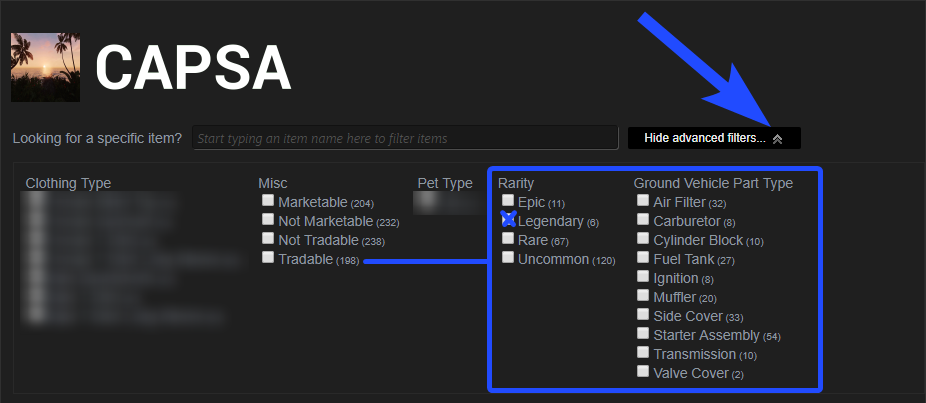Enable the Marketable checkbox

[x=268, y=201]
